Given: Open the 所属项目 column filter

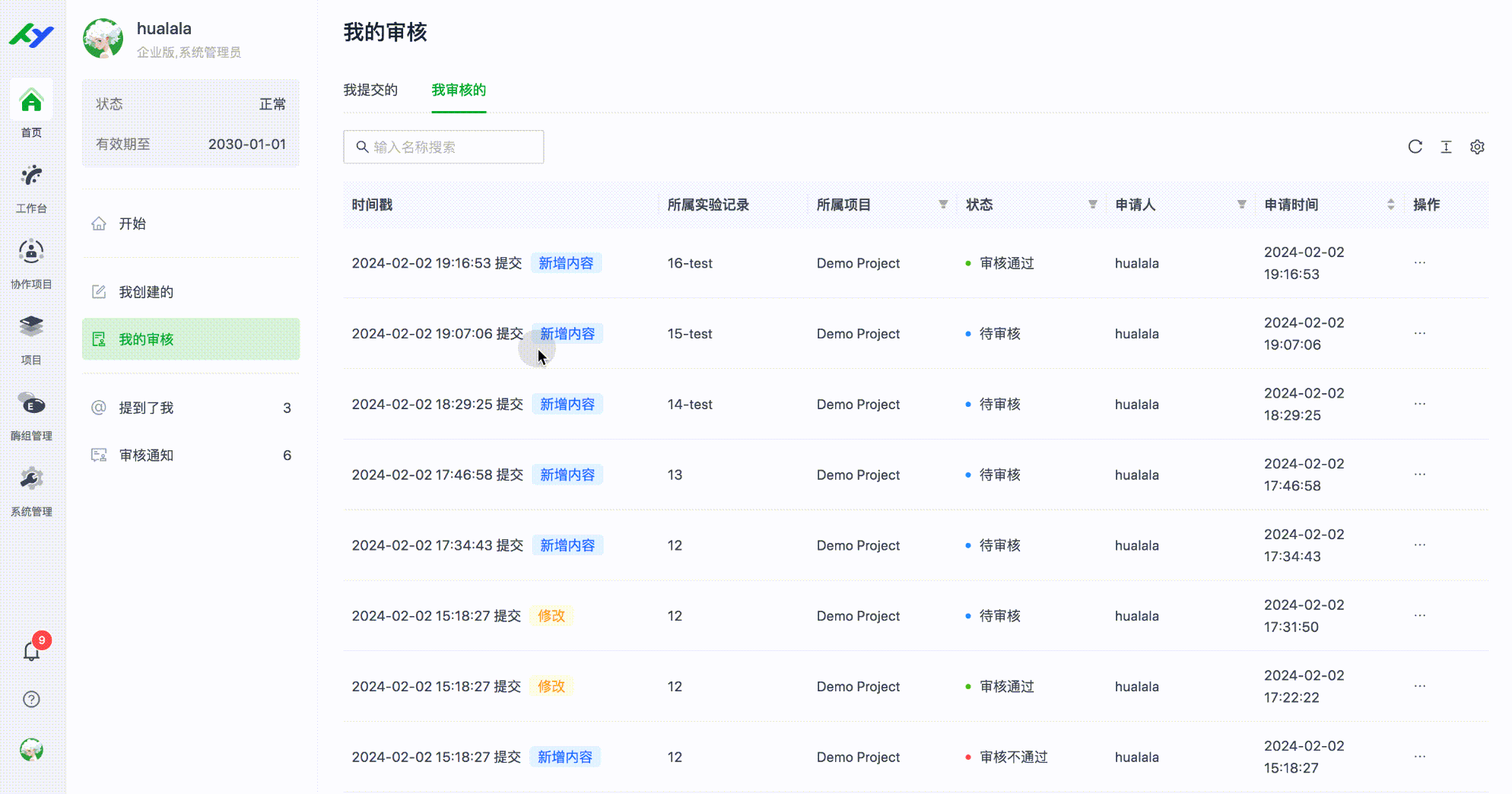Looking at the screenshot, I should (x=943, y=205).
